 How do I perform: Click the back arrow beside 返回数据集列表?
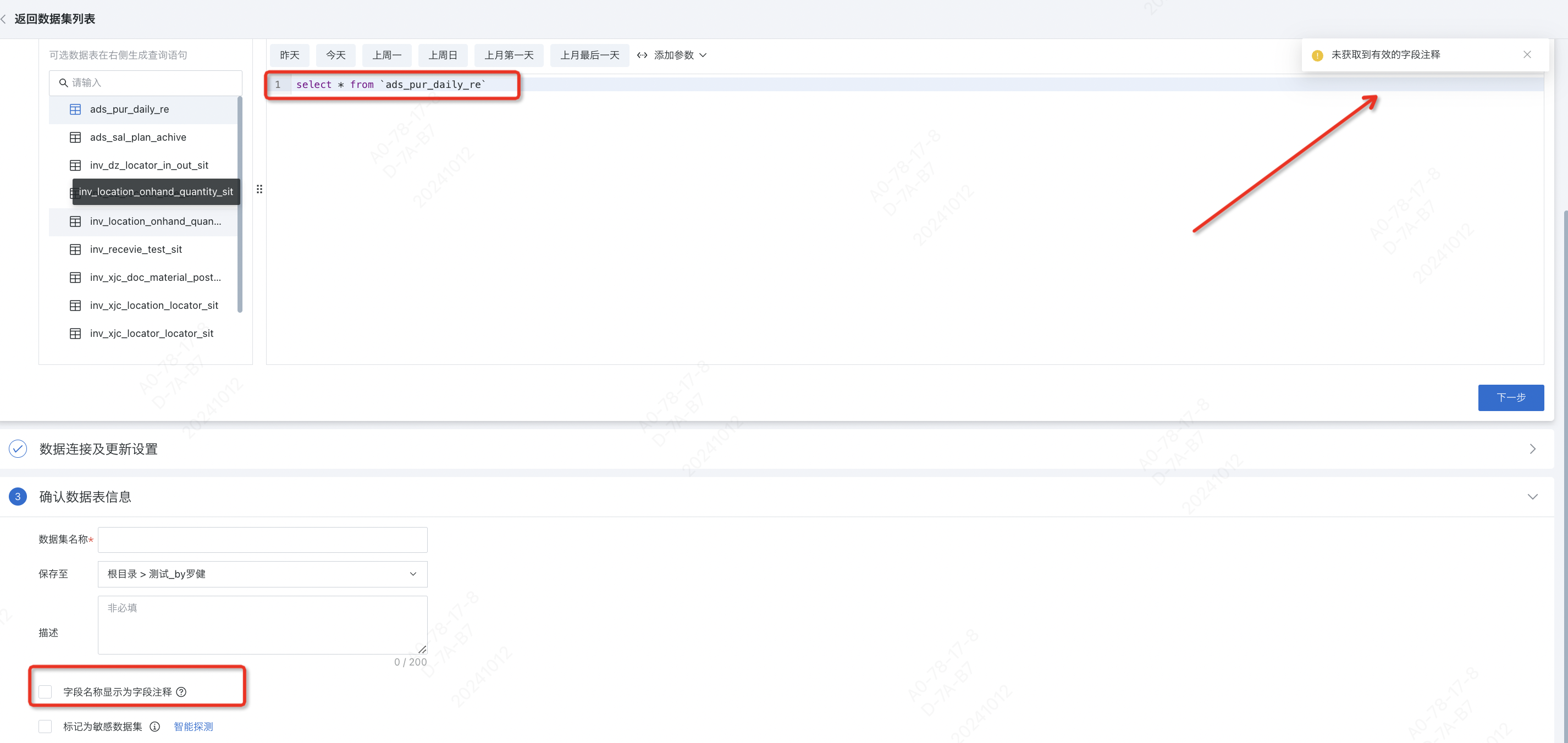(x=4, y=19)
